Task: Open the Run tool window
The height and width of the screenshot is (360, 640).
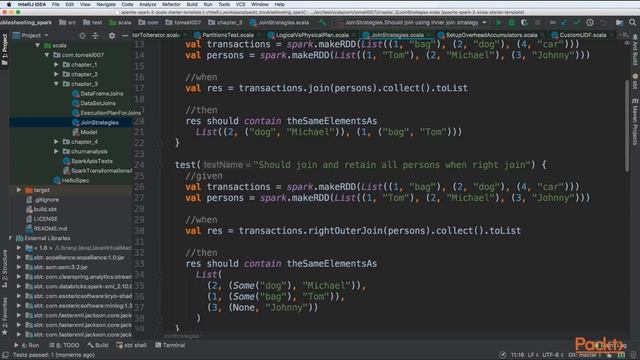Action: (27, 345)
